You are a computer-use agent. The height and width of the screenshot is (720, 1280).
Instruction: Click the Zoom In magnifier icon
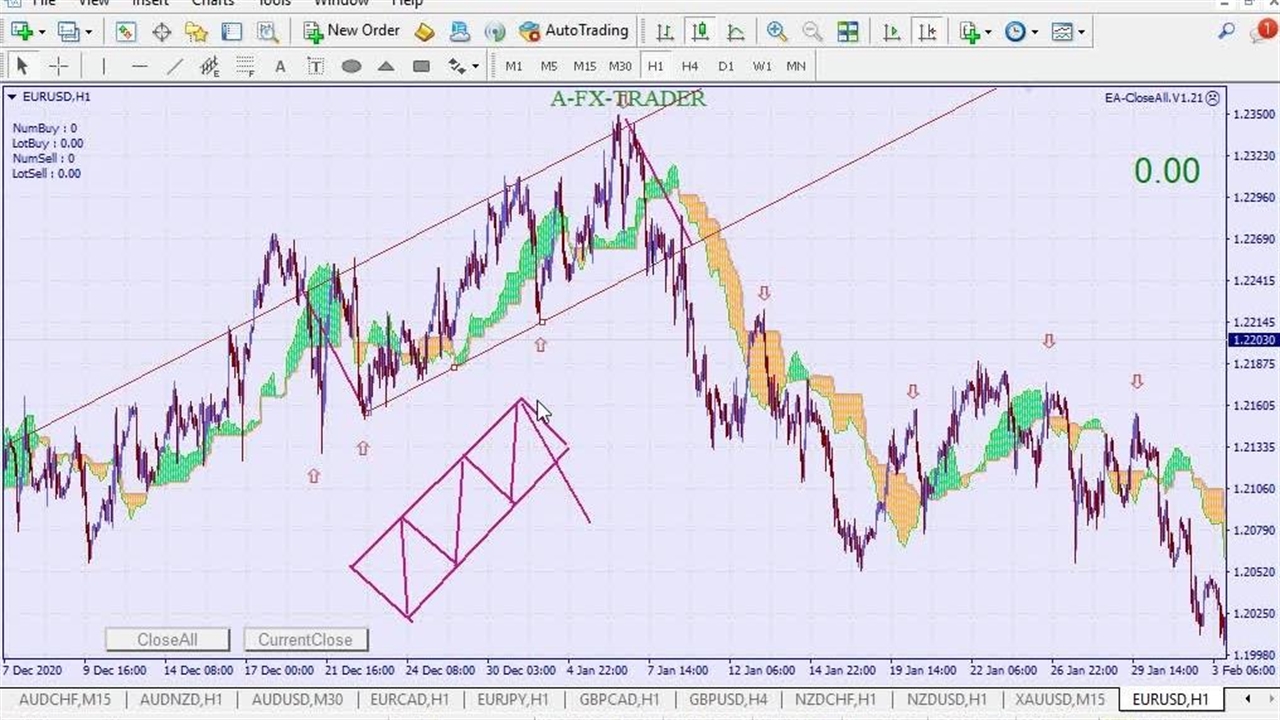click(777, 31)
